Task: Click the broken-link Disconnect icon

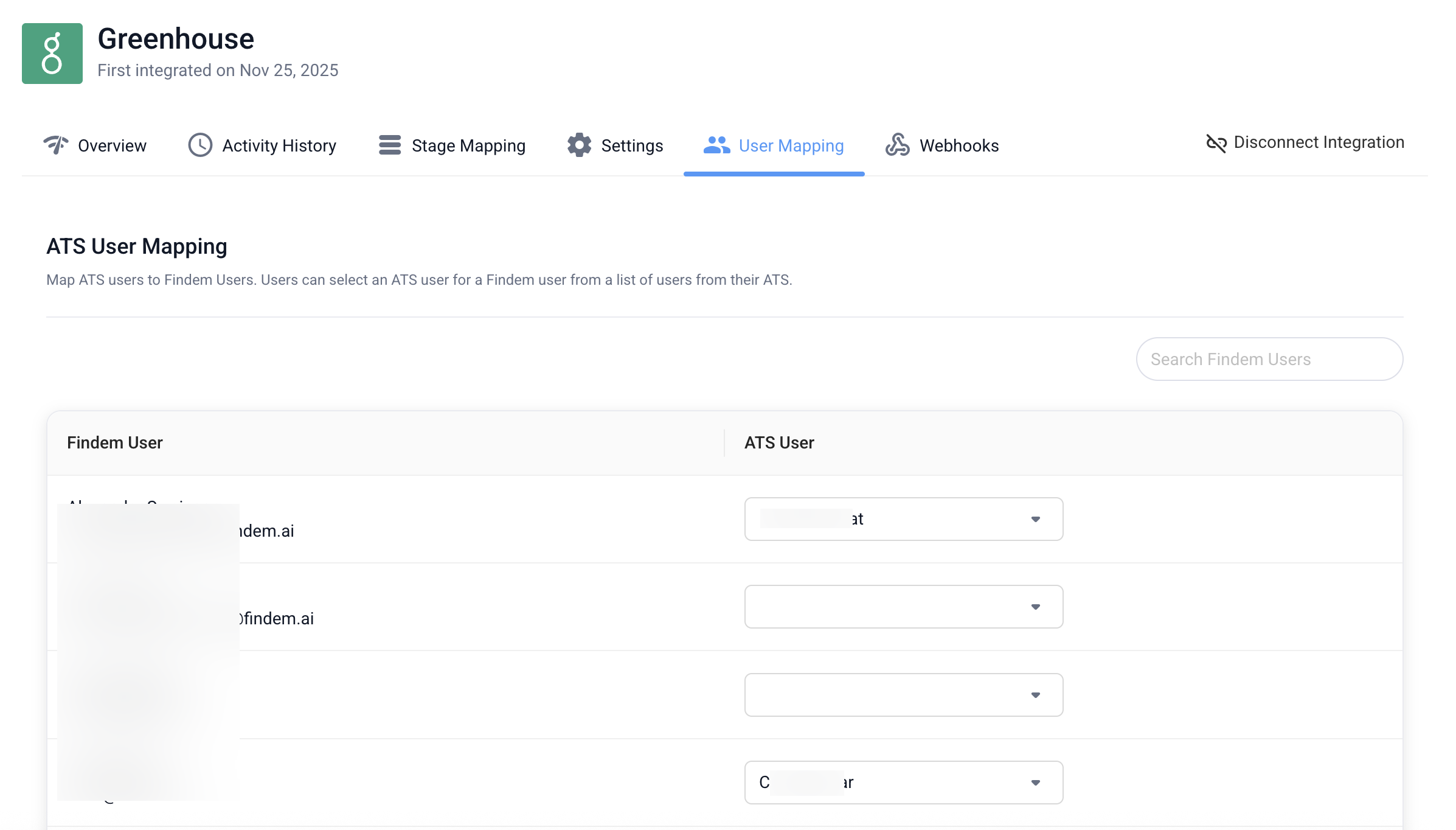Action: click(x=1216, y=143)
